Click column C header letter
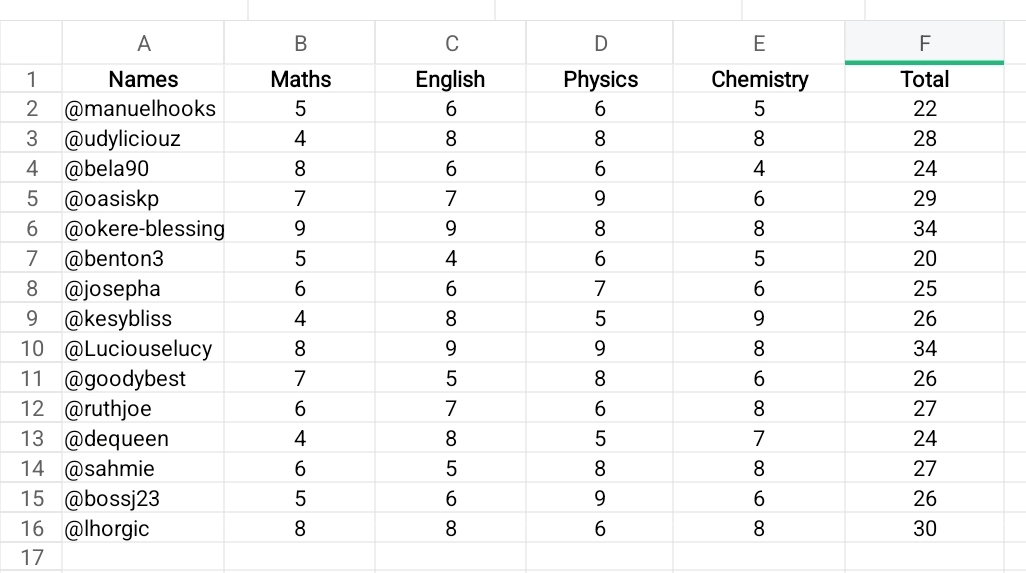Image resolution: width=1026 pixels, height=573 pixels. tap(451, 43)
